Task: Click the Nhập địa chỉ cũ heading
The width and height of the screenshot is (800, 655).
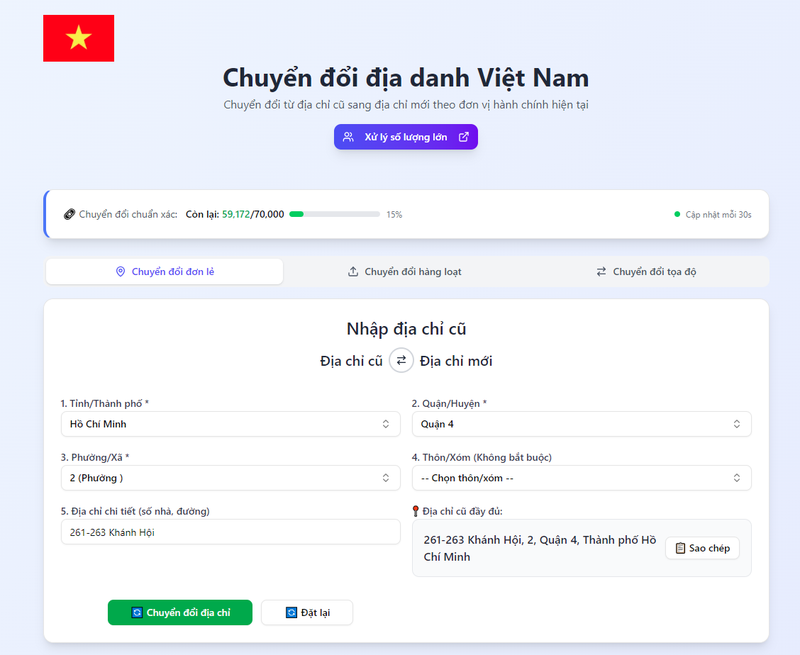Action: click(x=406, y=329)
